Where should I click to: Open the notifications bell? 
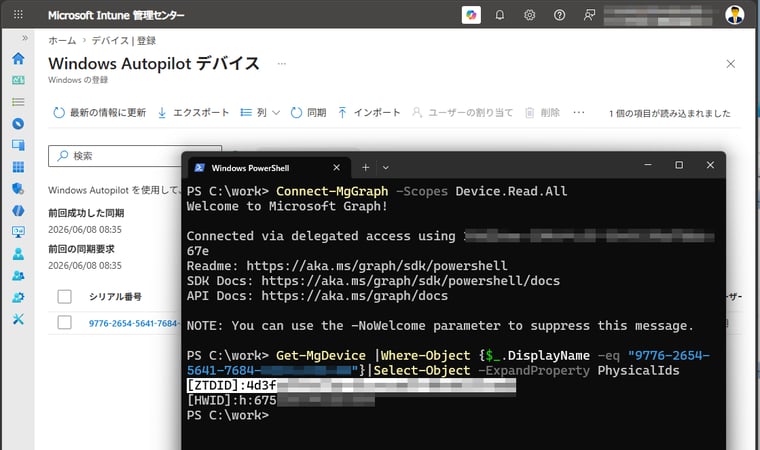499,15
